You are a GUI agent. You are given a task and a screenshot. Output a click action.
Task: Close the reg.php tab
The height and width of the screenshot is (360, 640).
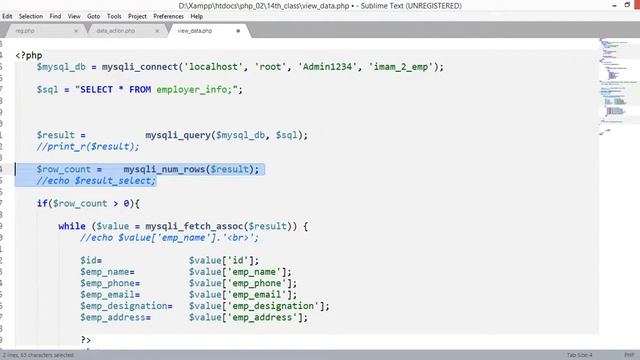click(x=76, y=31)
